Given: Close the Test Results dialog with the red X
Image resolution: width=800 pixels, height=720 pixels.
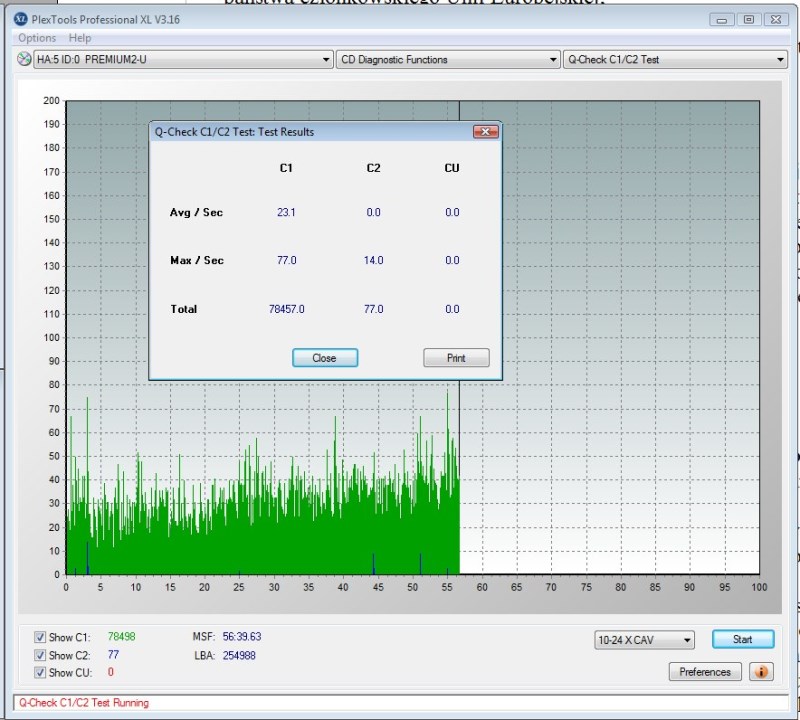Looking at the screenshot, I should pyautogui.click(x=485, y=132).
